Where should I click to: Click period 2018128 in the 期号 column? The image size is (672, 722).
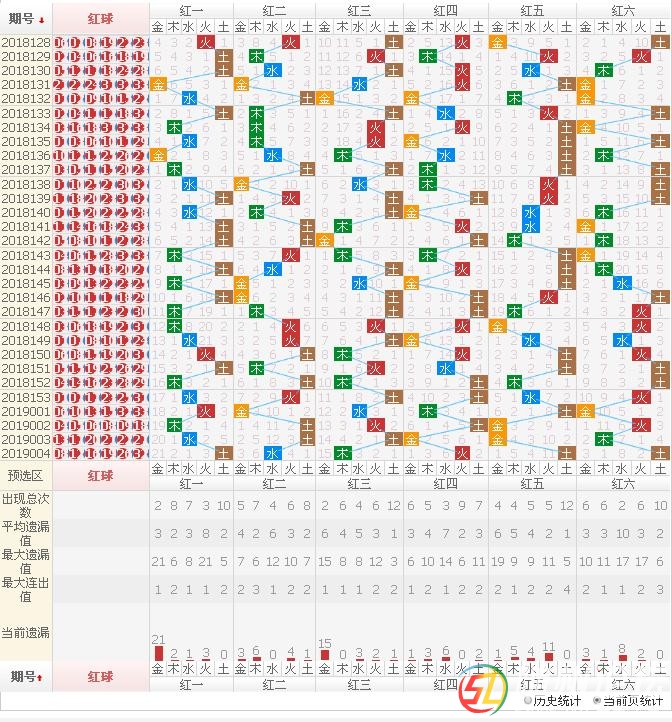(26, 43)
